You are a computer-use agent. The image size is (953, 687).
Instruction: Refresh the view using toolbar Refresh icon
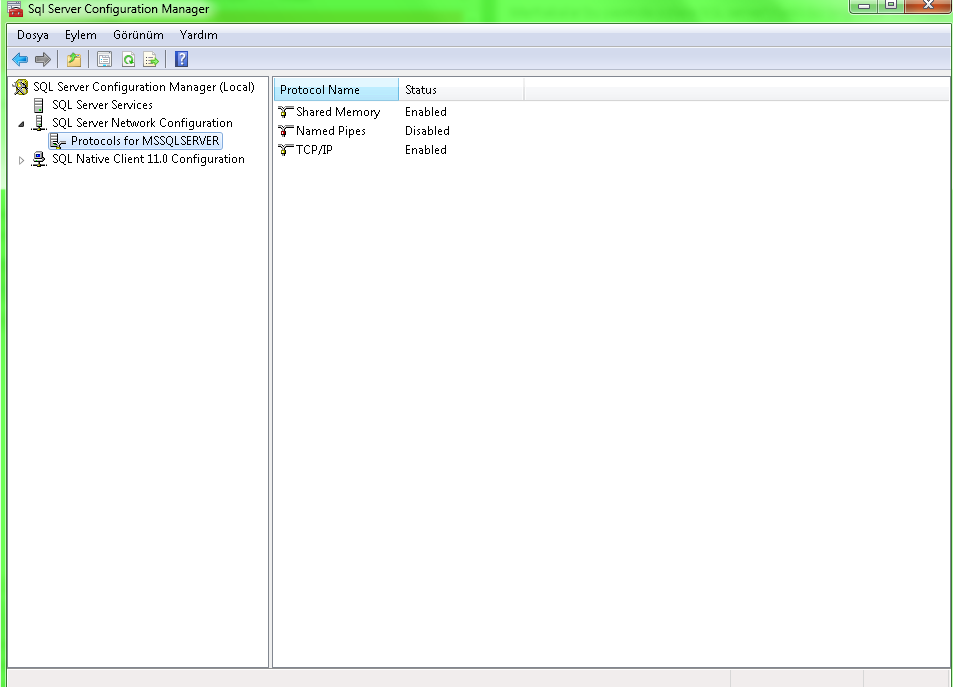tap(128, 60)
